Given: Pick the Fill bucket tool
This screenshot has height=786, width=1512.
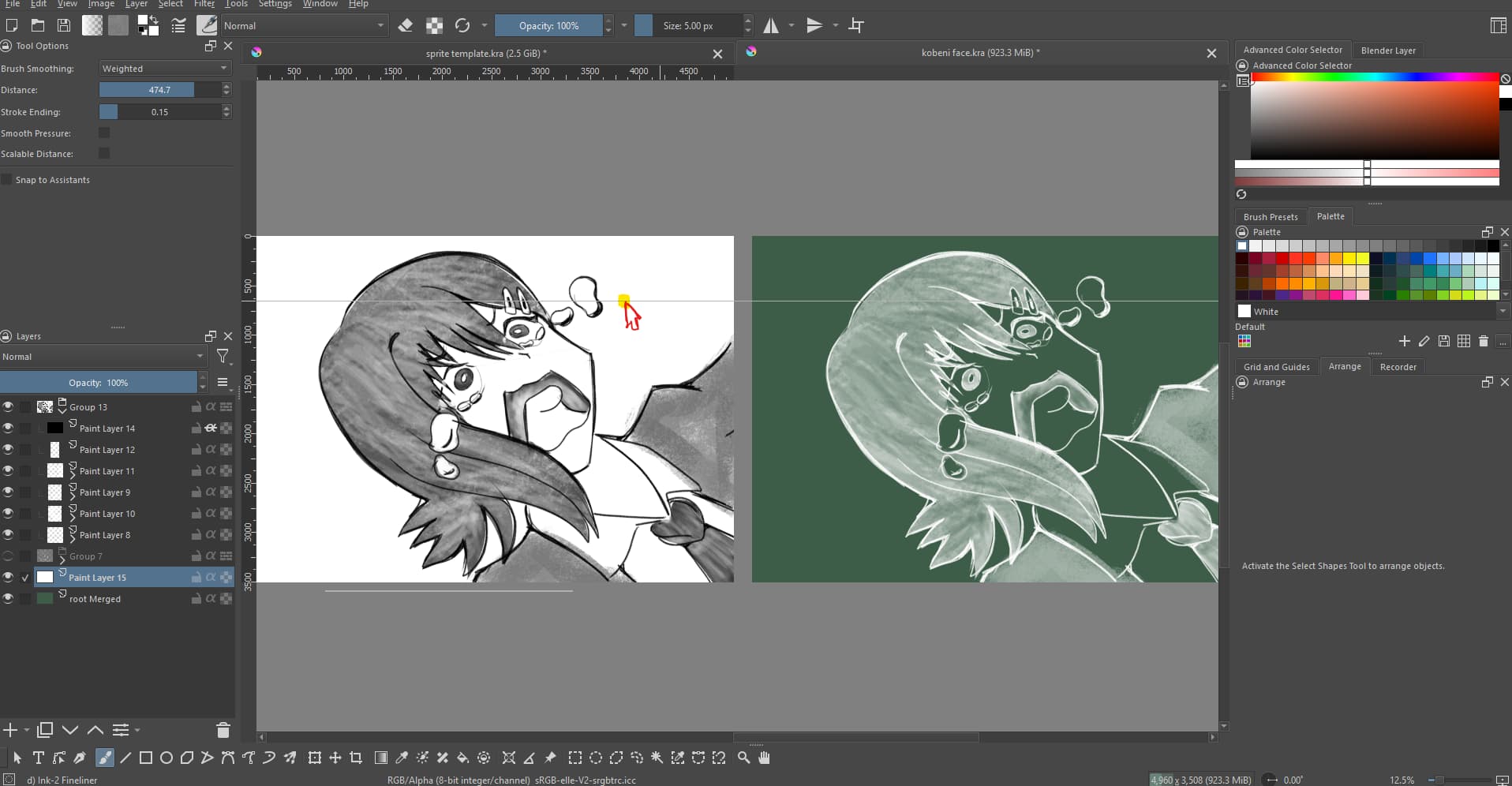Looking at the screenshot, I should tap(463, 758).
